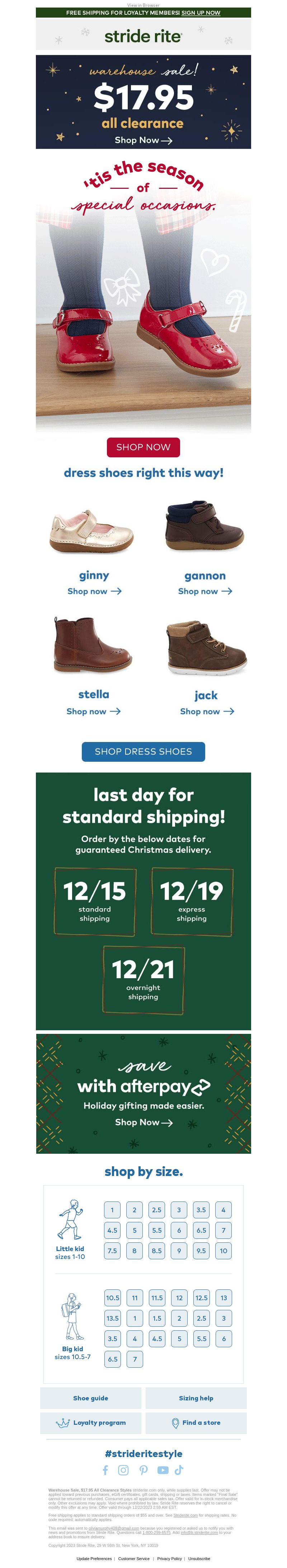Open the jack Shop now link
Screen dimensions: 287x1568
pyautogui.click(x=207, y=711)
